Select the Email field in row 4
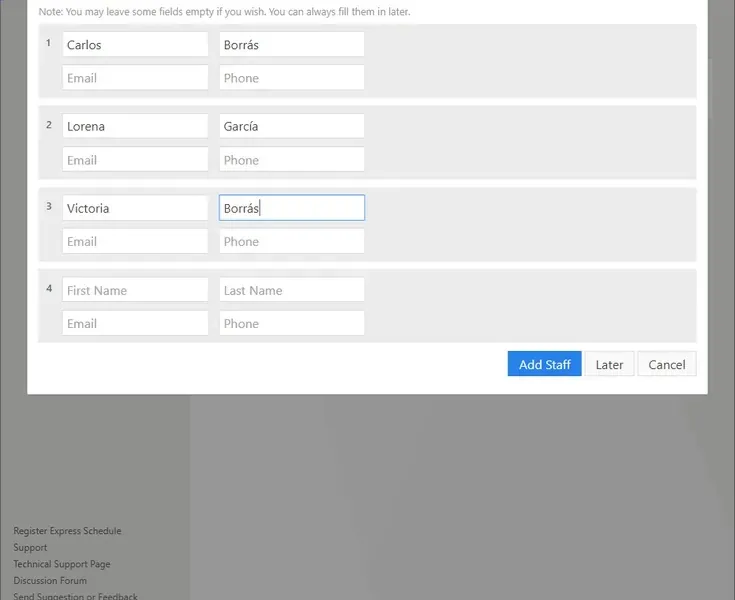735x600 pixels. tap(135, 323)
